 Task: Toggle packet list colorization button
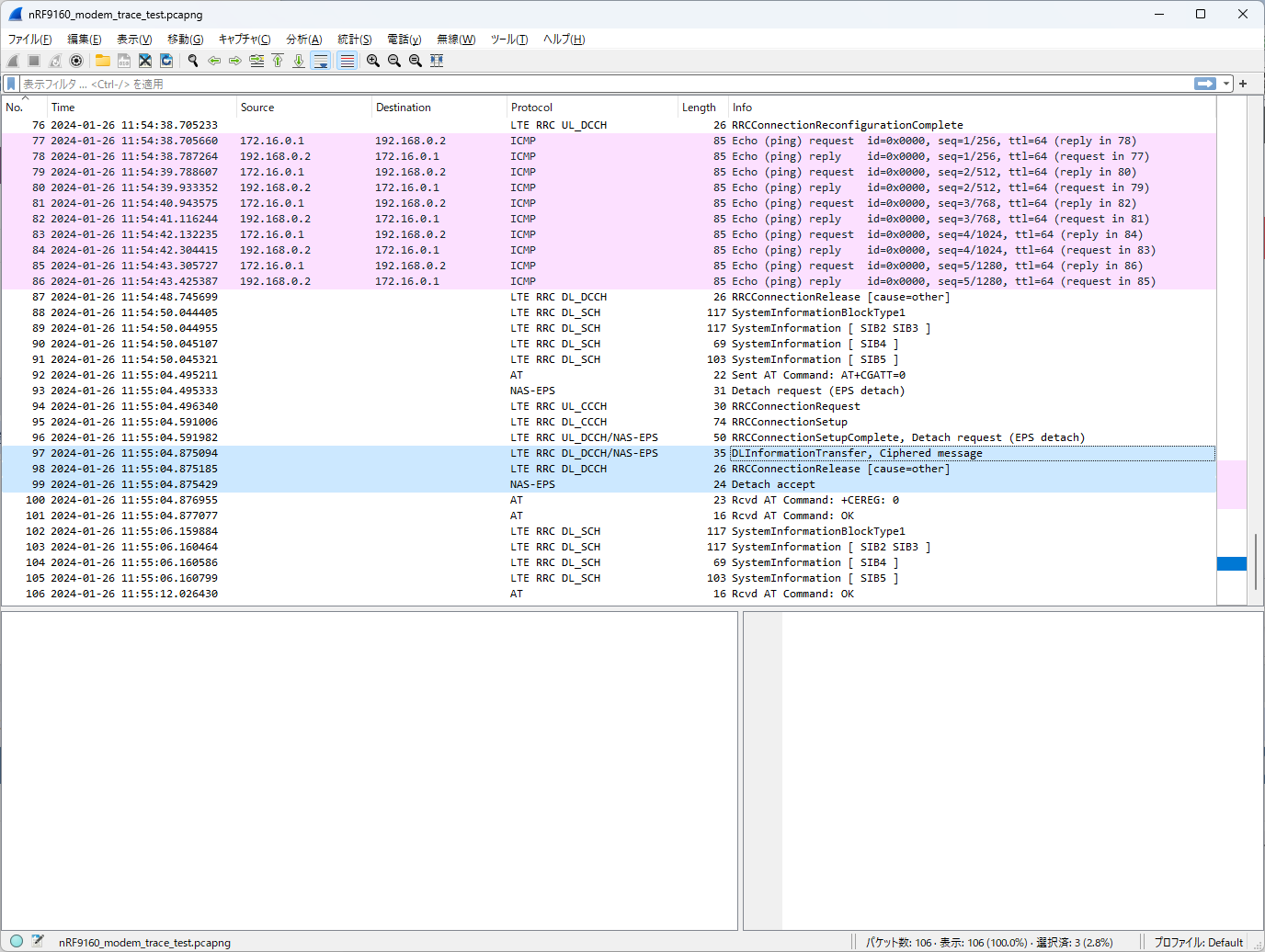click(x=347, y=61)
